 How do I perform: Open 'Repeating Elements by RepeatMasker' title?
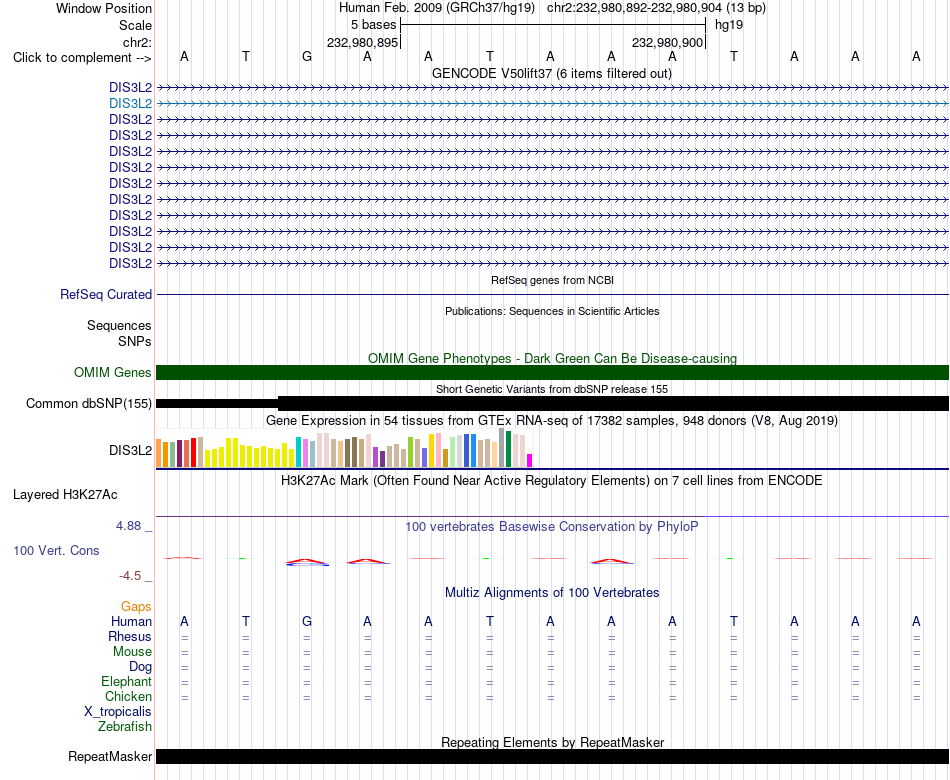pos(552,742)
